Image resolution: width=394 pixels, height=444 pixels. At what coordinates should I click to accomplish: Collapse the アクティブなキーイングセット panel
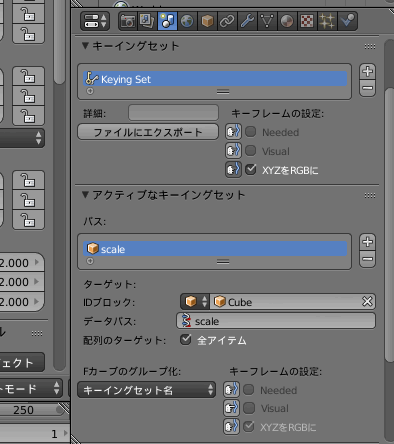[x=85, y=195]
